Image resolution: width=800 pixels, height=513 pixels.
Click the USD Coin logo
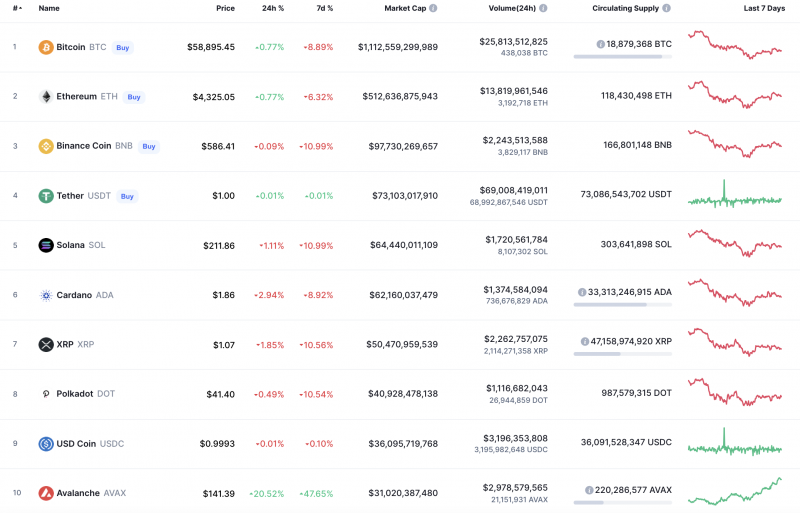pyautogui.click(x=46, y=444)
